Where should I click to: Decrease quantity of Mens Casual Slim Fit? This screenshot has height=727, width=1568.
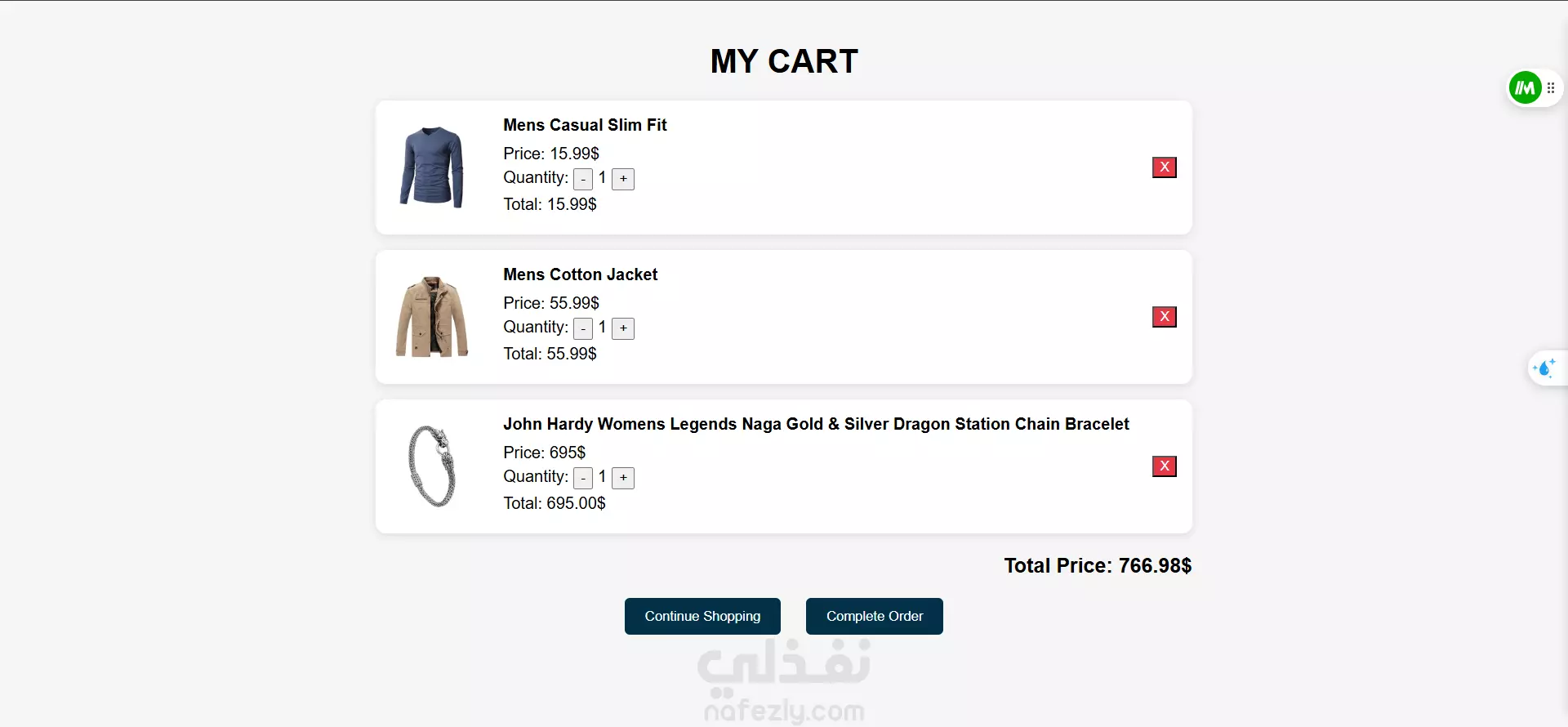(583, 179)
